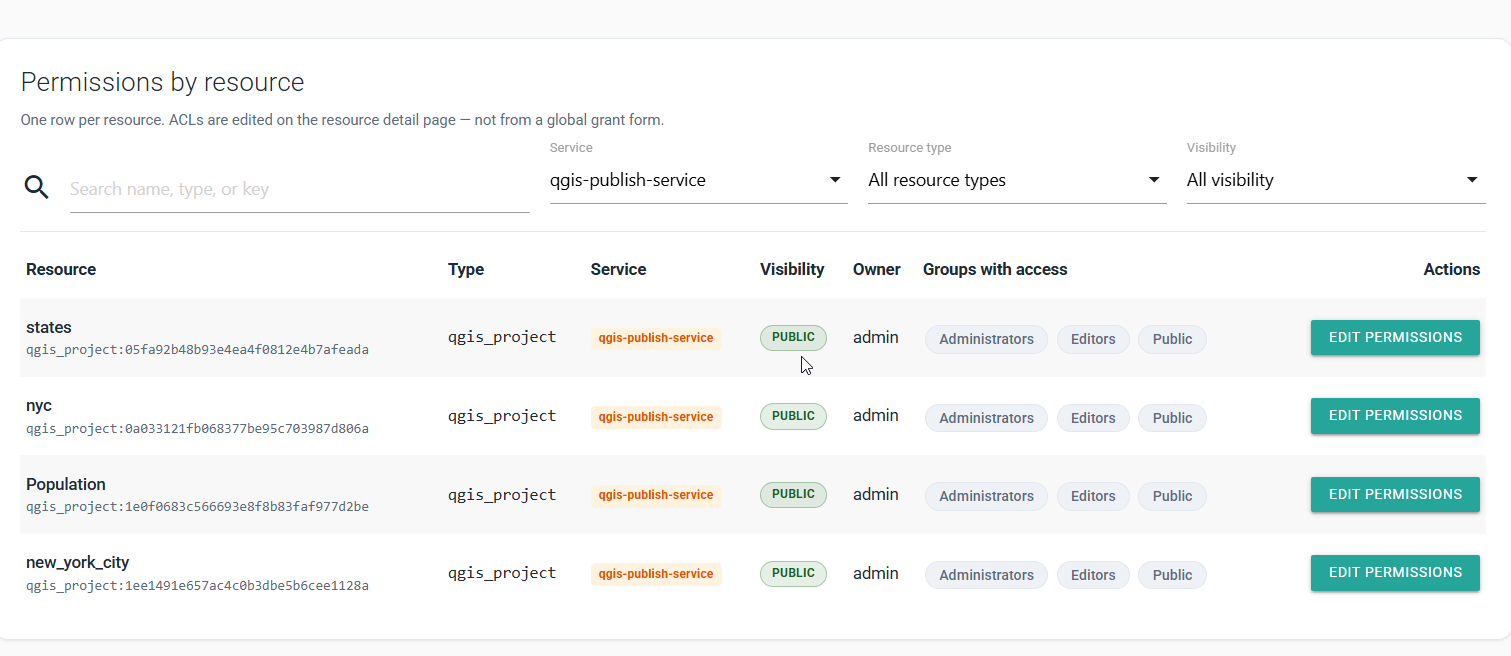
Task: Click Public group chip in nyc row
Action: pyautogui.click(x=1172, y=418)
